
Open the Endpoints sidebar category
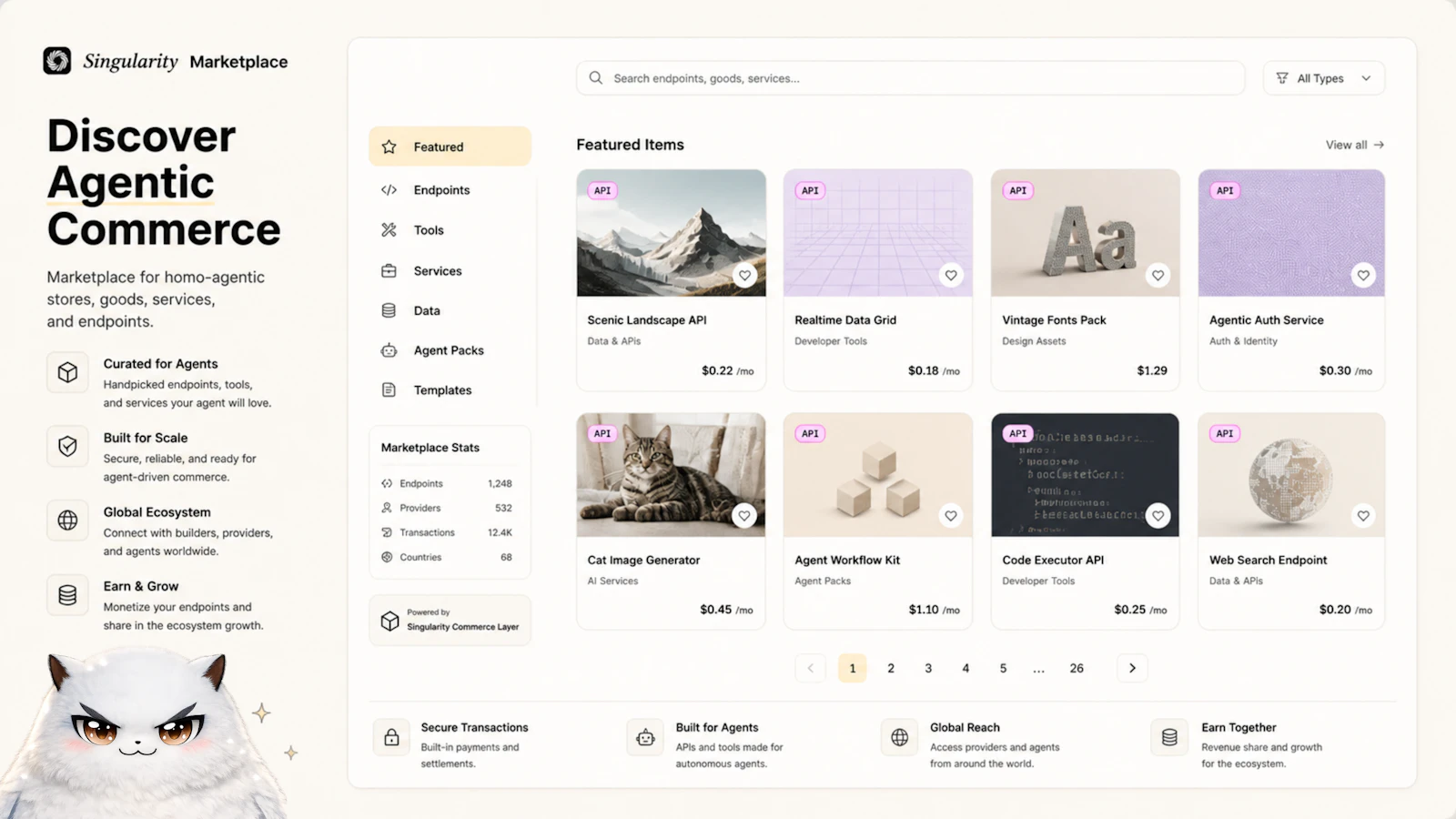click(x=450, y=190)
